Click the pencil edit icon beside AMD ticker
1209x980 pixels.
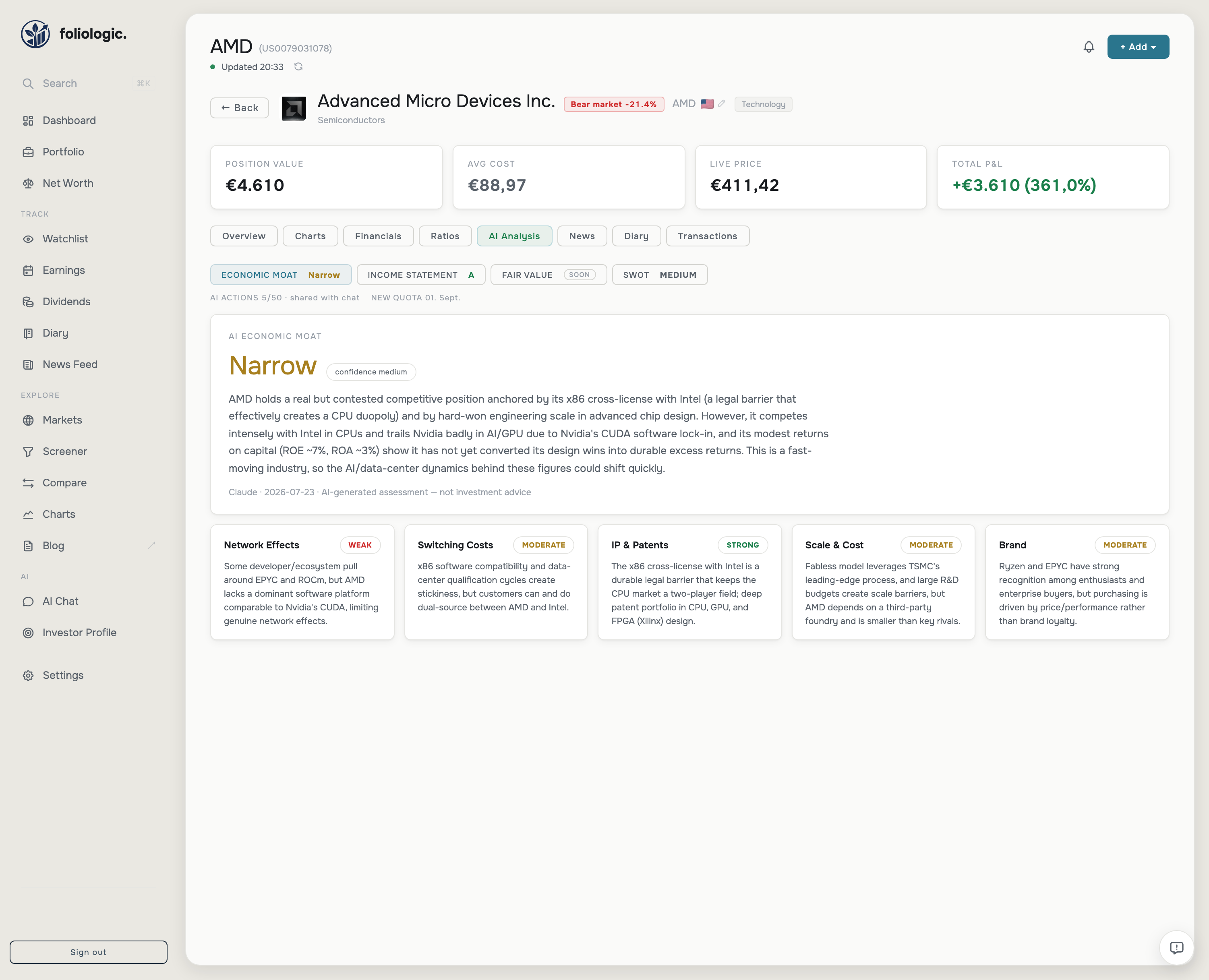pos(721,104)
